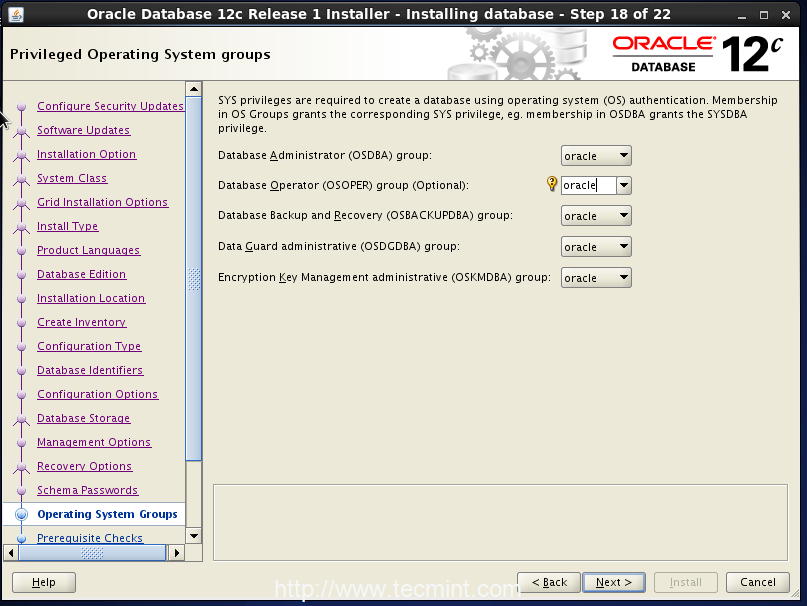Image resolution: width=807 pixels, height=606 pixels.
Task: Maximize the installer window
Action: [764, 15]
